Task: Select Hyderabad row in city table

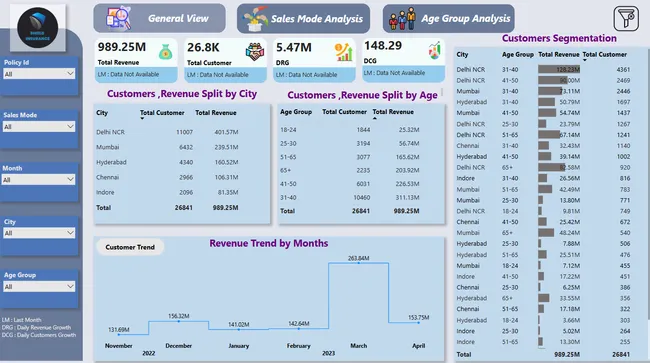Action: (167, 162)
